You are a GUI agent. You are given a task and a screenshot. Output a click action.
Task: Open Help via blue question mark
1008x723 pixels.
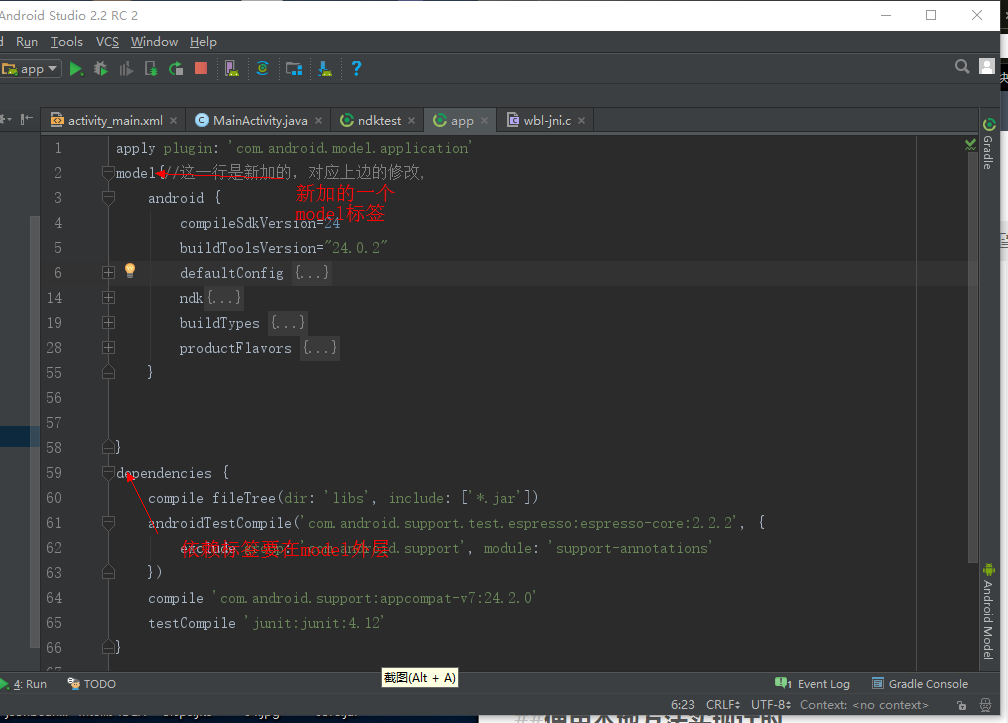pos(356,69)
